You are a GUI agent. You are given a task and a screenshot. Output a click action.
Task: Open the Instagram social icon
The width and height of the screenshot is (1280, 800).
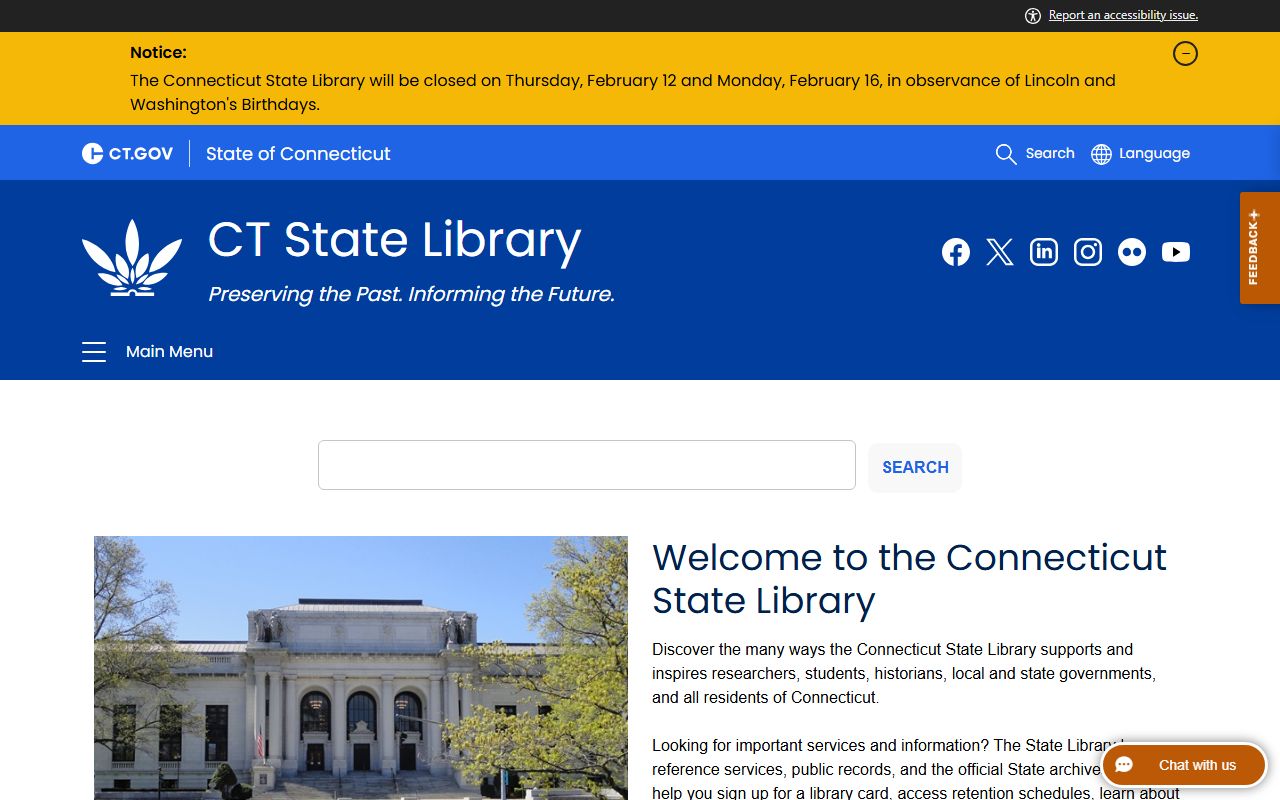click(x=1088, y=252)
